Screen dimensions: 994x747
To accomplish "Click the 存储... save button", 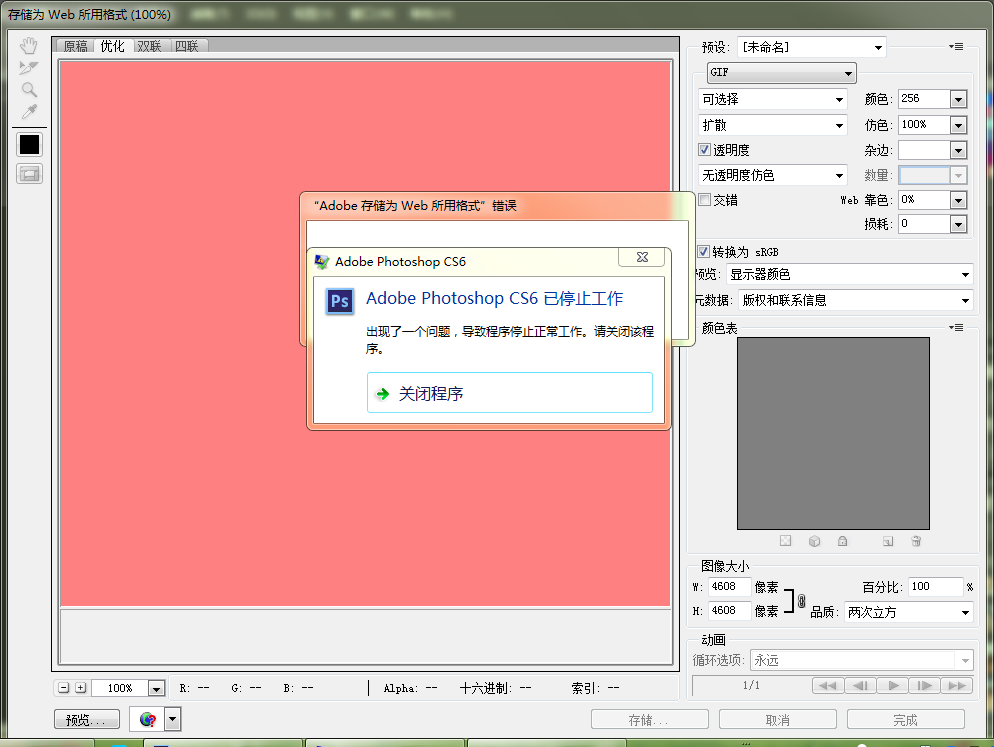I will (x=649, y=720).
